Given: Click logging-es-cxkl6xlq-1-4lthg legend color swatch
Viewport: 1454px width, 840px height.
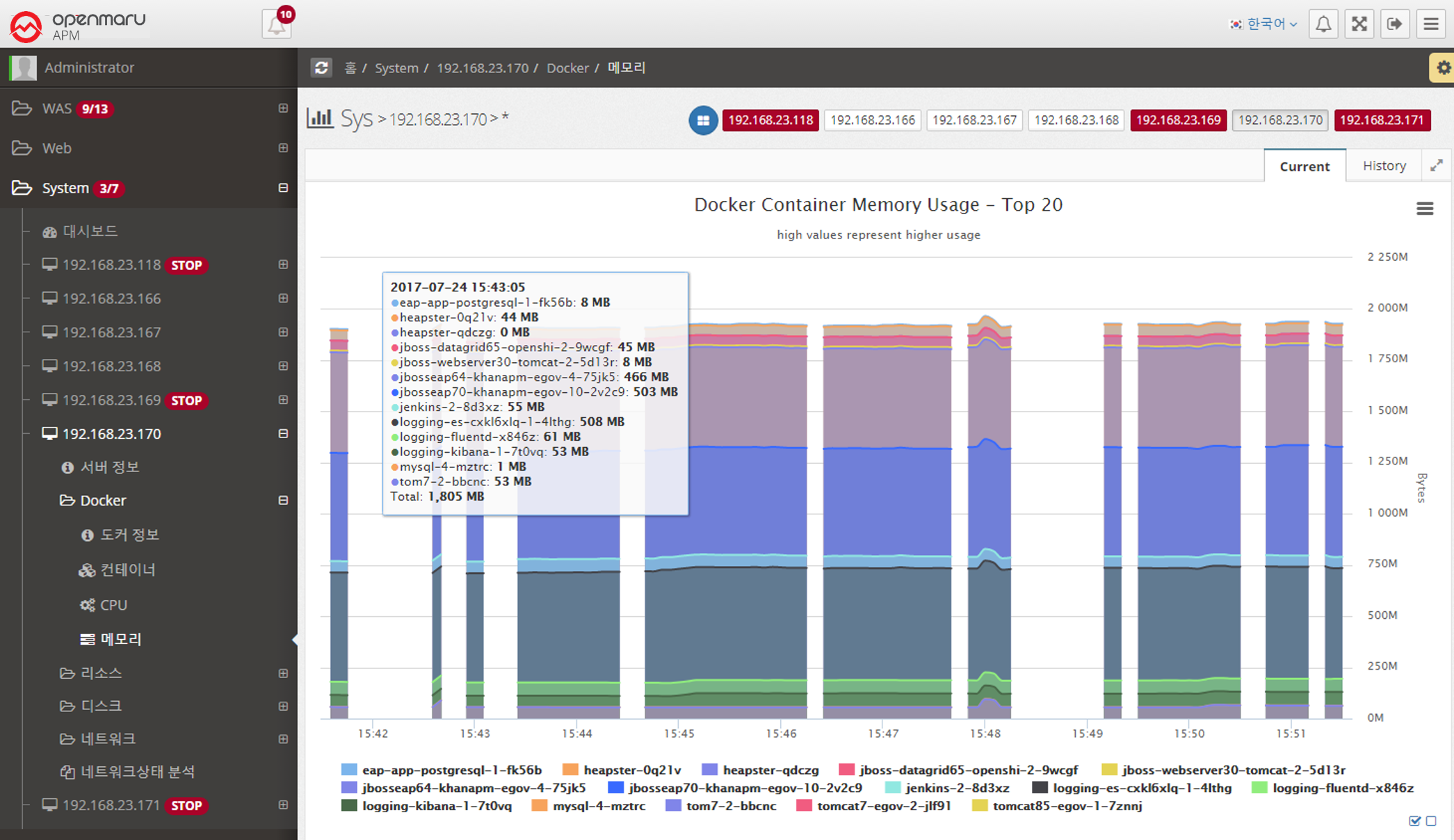Looking at the screenshot, I should click(1040, 788).
